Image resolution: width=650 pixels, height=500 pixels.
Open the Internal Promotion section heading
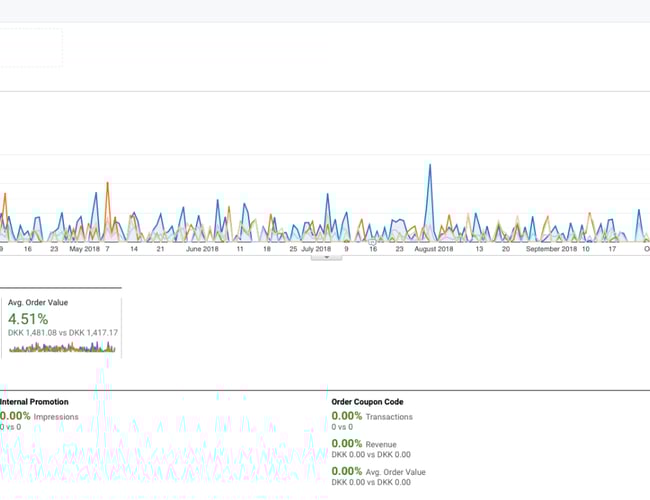click(x=35, y=402)
